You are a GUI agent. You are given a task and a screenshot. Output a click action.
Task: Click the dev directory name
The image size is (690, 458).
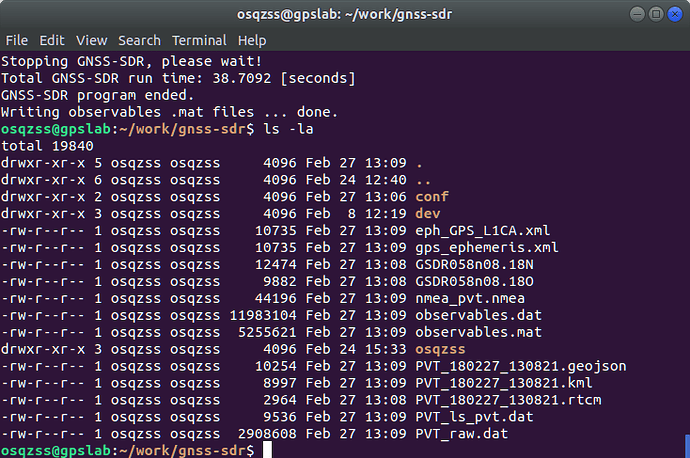(x=428, y=213)
